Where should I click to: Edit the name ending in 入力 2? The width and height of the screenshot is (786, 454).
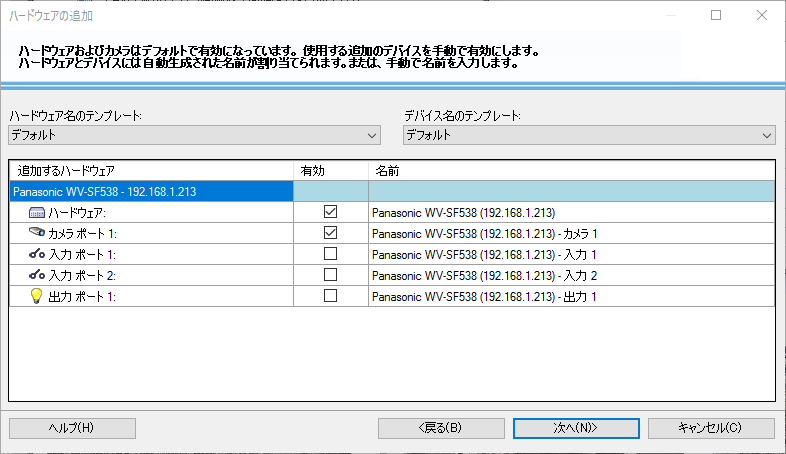571,276
